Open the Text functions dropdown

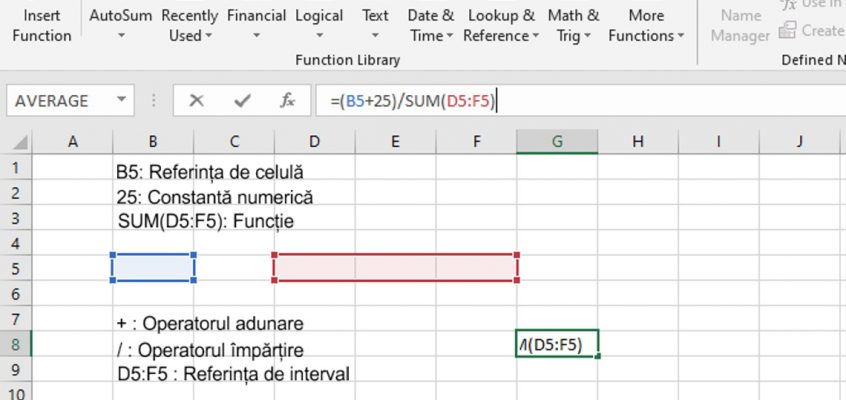tap(375, 26)
